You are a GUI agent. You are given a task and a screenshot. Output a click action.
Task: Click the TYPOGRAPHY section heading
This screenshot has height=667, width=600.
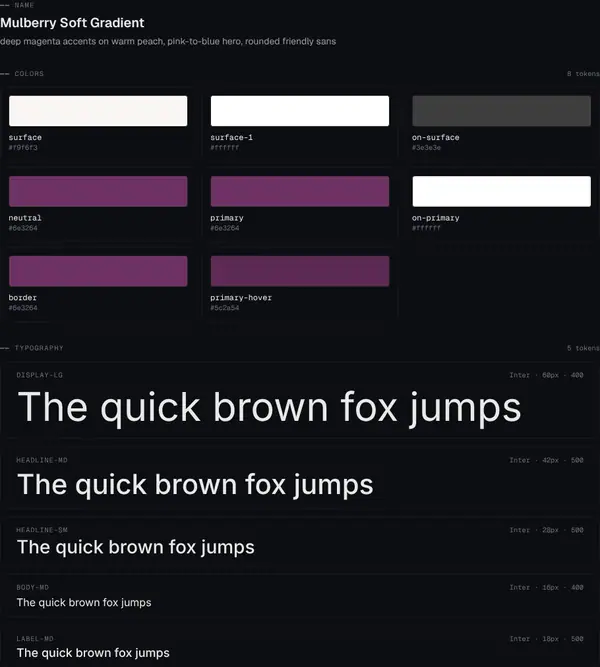[39, 348]
